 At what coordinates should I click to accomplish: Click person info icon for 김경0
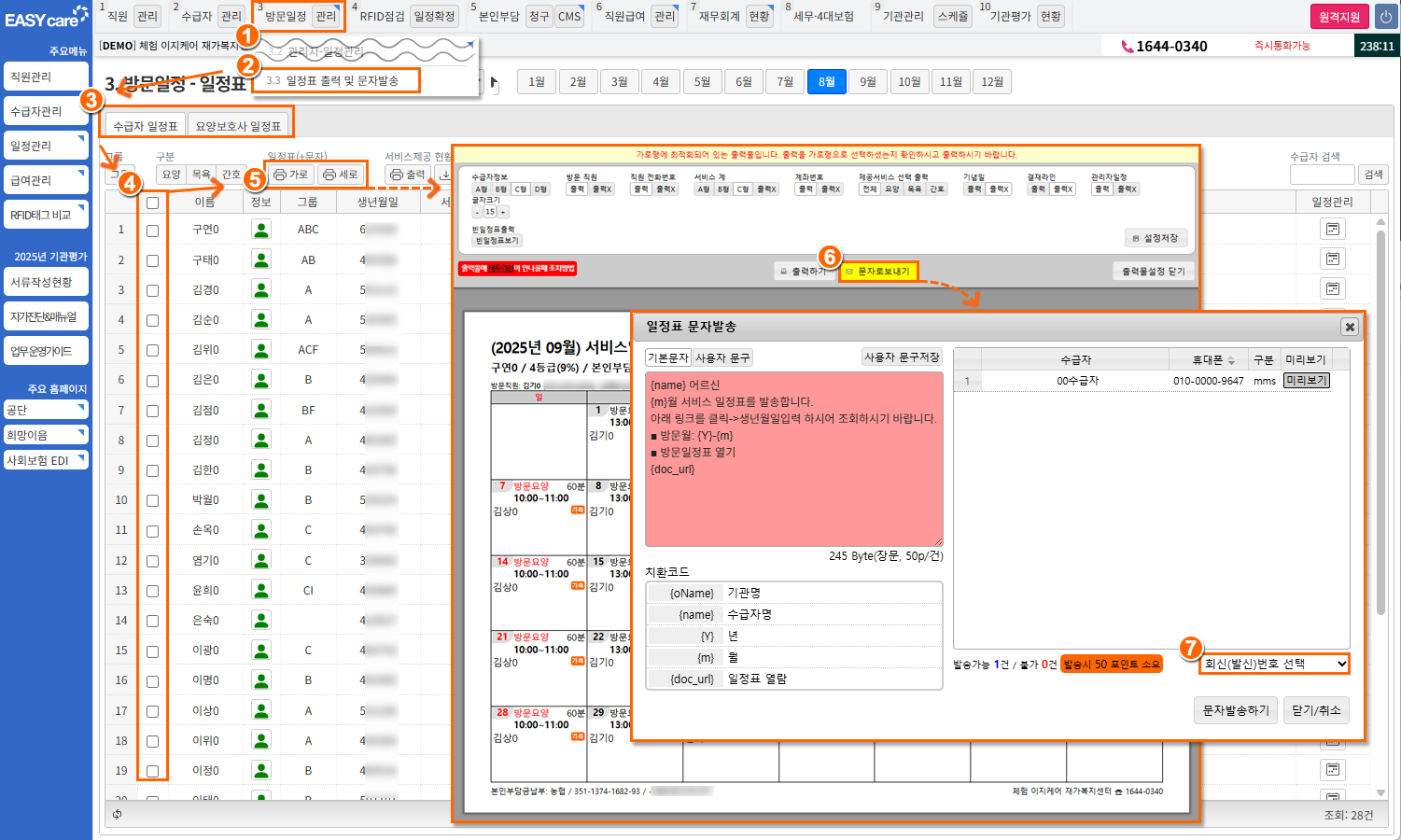pos(261,290)
